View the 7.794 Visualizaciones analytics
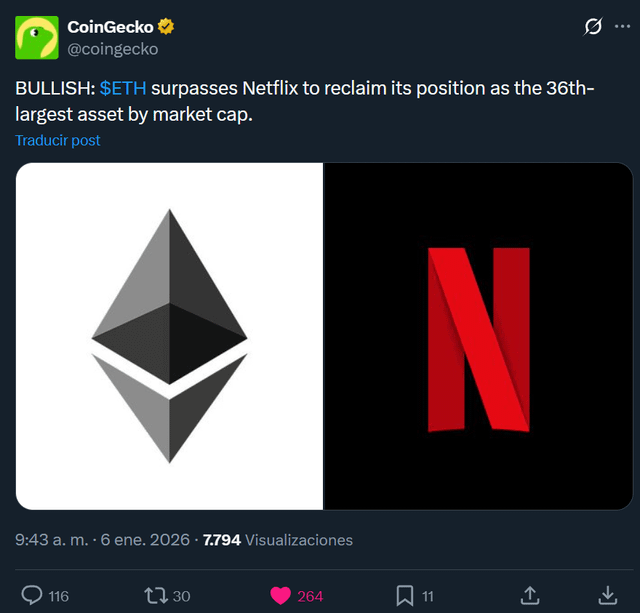Image resolution: width=640 pixels, height=613 pixels. point(277,540)
